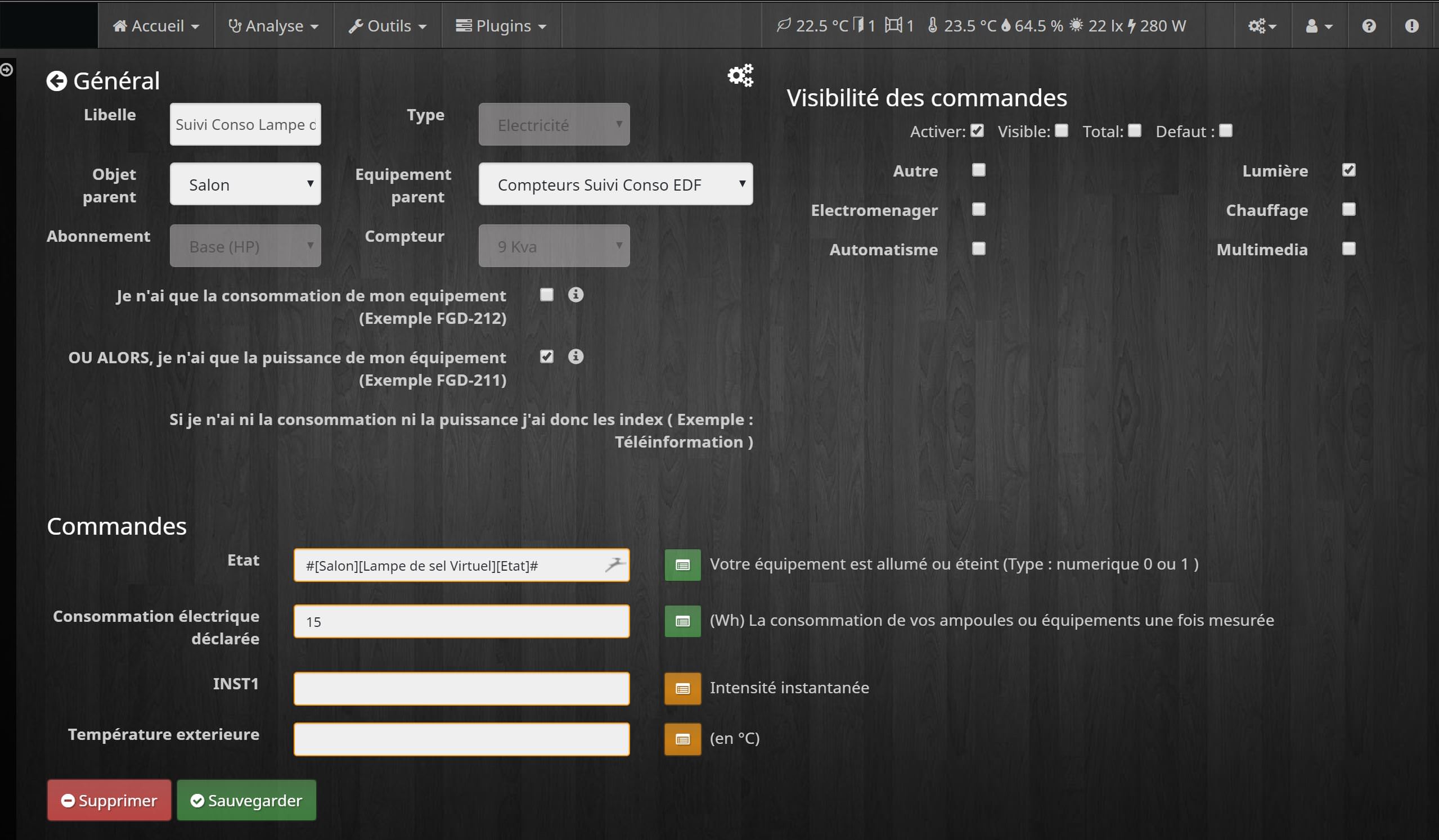Click info icon for consommation FGD-212
This screenshot has width=1439, height=840.
click(x=575, y=295)
